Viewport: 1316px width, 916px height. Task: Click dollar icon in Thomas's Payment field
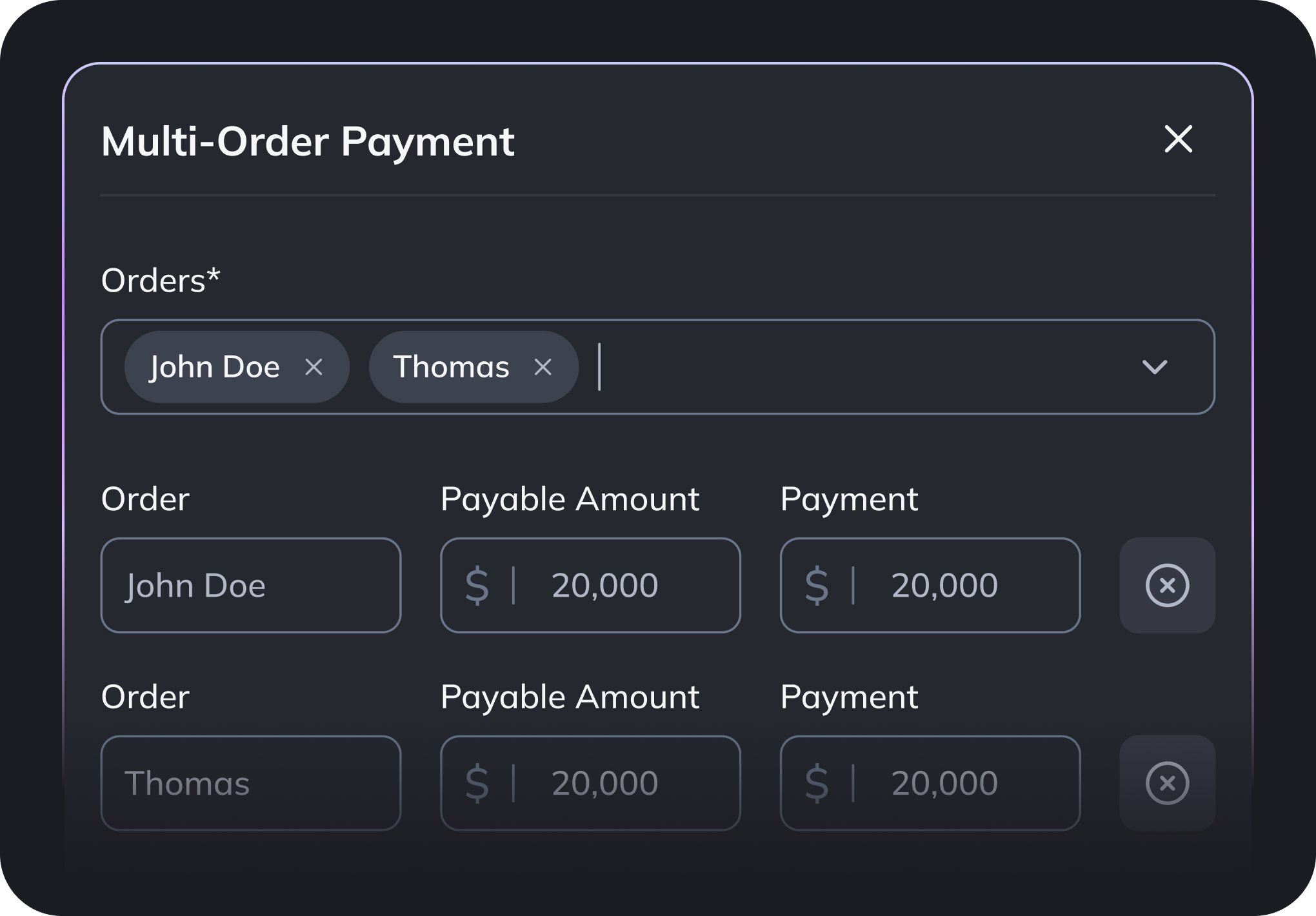tap(817, 783)
